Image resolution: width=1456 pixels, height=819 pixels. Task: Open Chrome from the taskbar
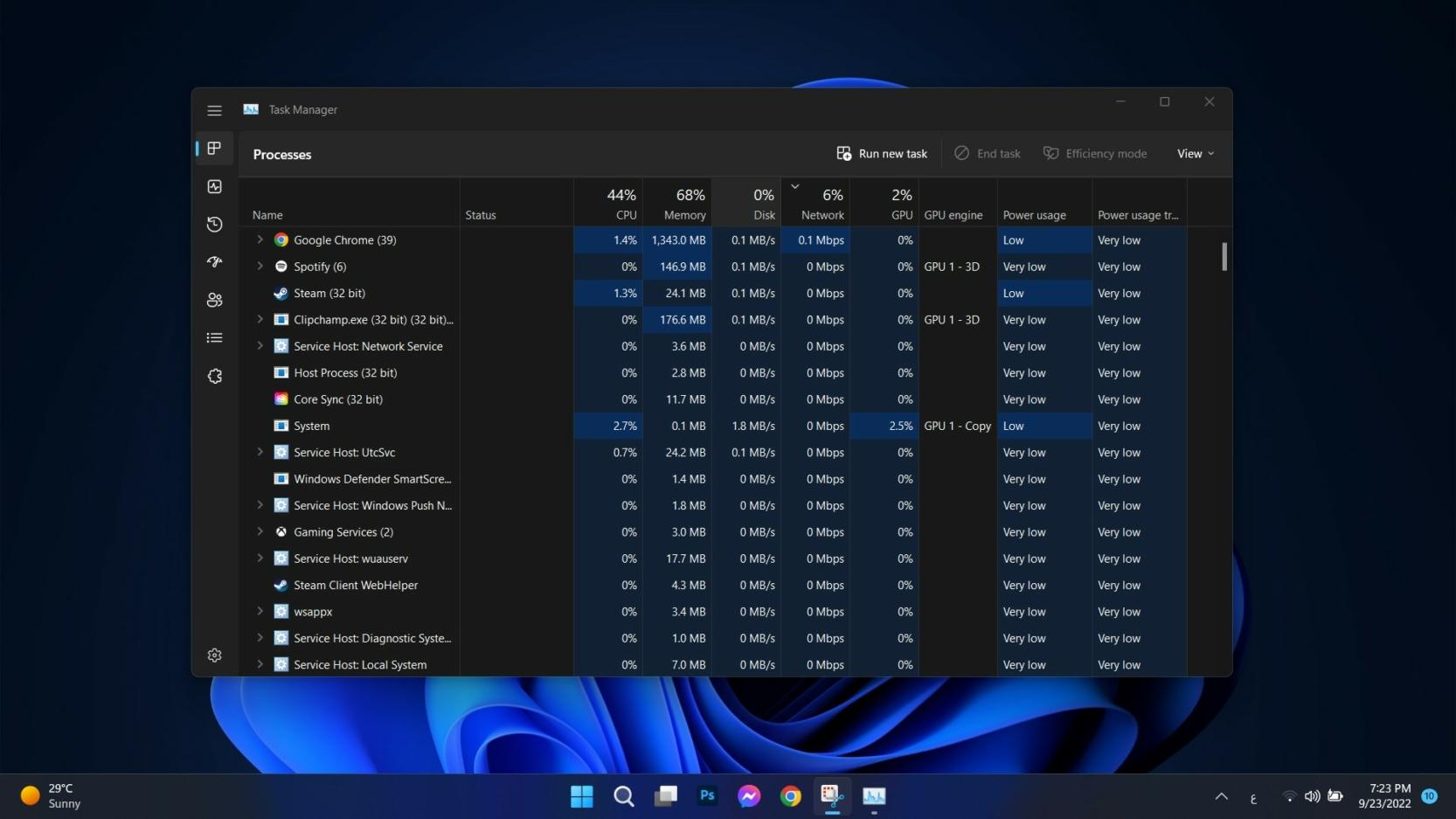[791, 796]
